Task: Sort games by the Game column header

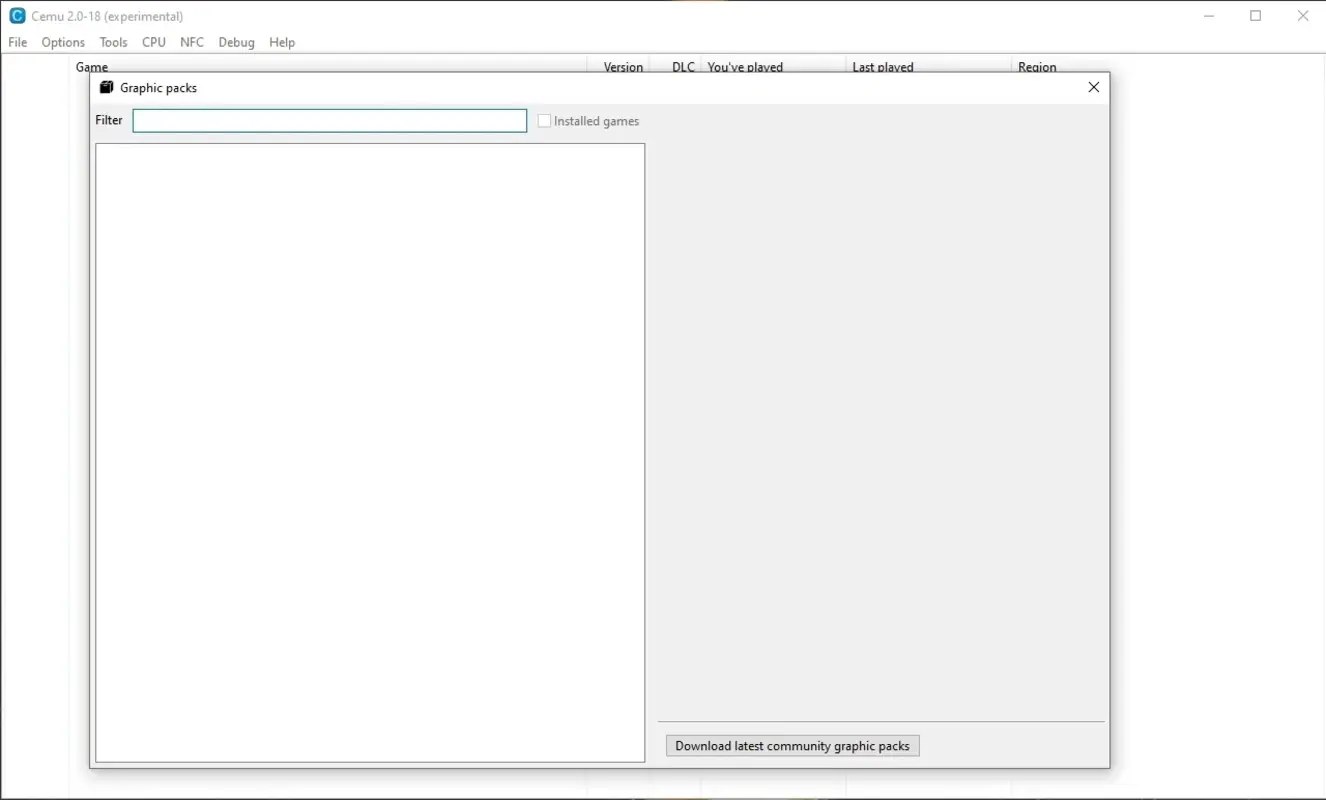Action: [91, 66]
